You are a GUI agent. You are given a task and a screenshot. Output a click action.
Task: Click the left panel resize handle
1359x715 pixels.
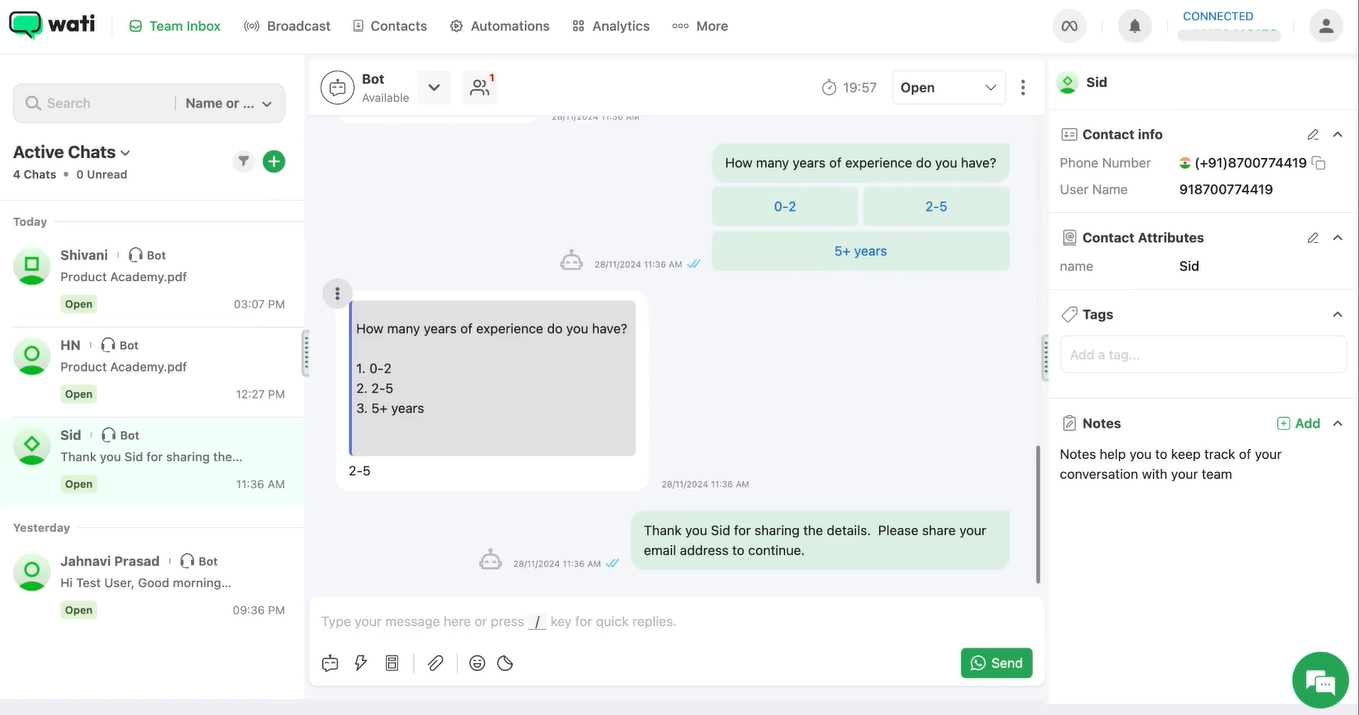(x=305, y=354)
